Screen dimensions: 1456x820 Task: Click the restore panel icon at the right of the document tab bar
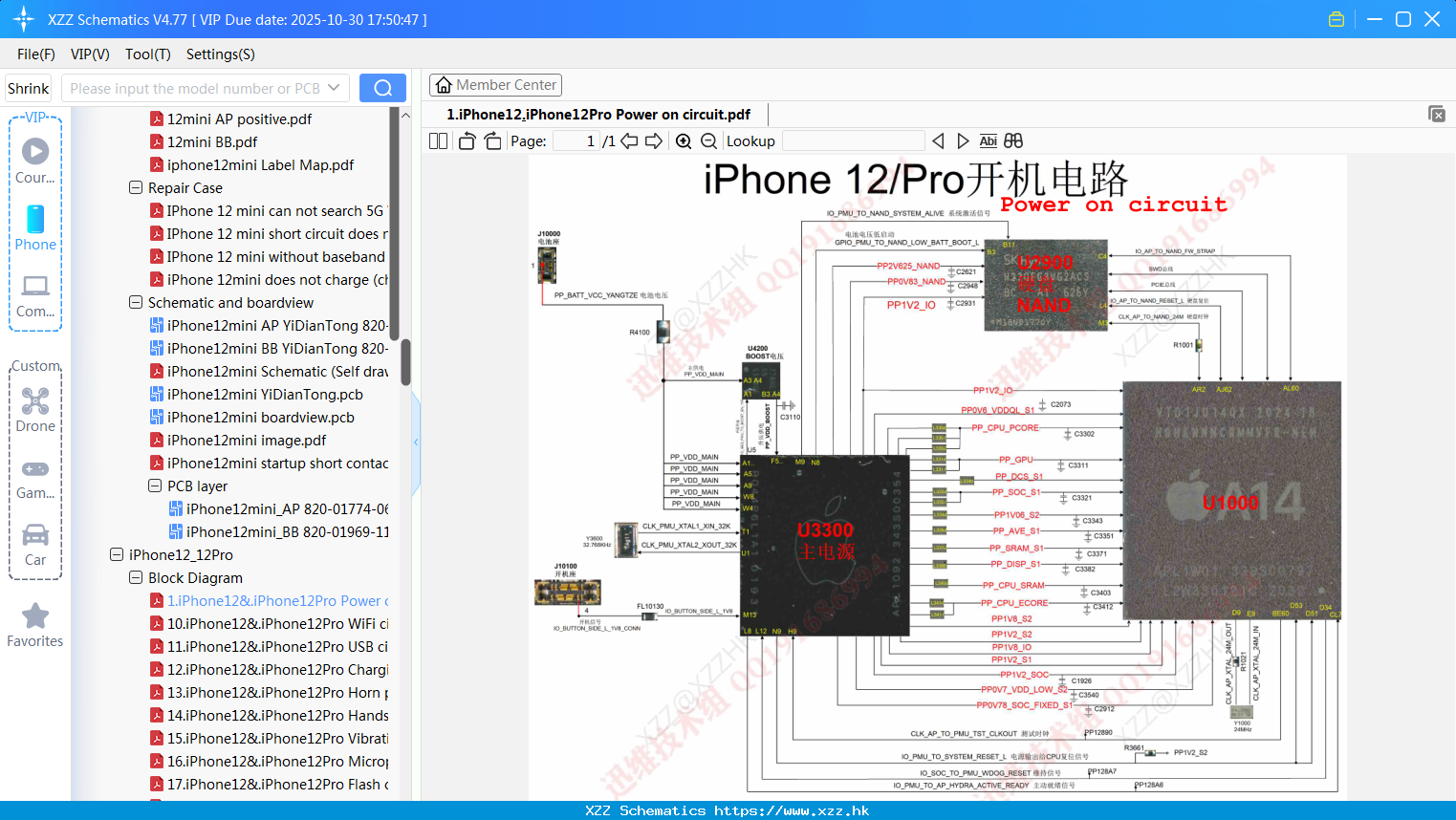(x=1437, y=114)
